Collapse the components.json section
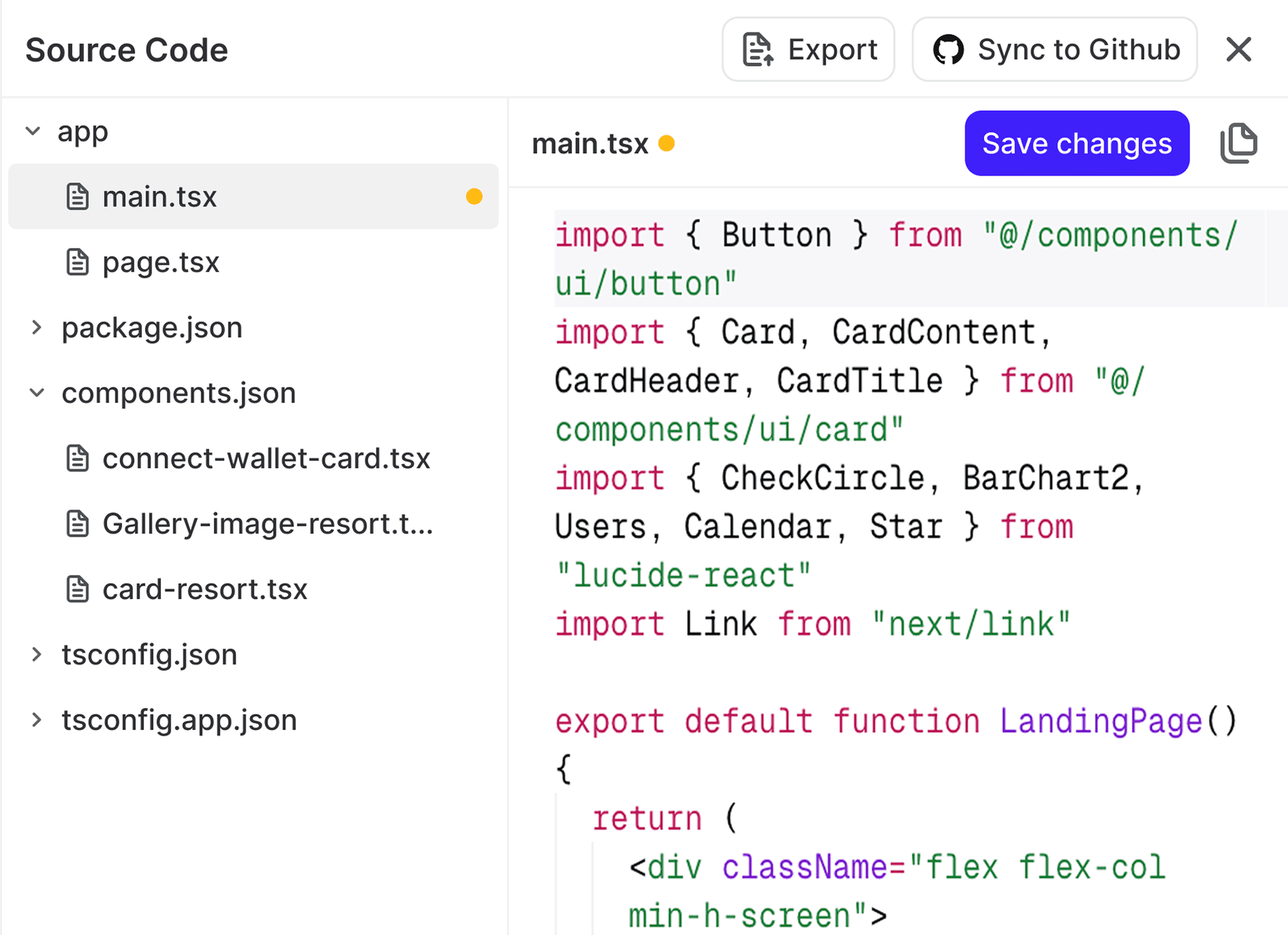This screenshot has height=935, width=1288. point(37,393)
